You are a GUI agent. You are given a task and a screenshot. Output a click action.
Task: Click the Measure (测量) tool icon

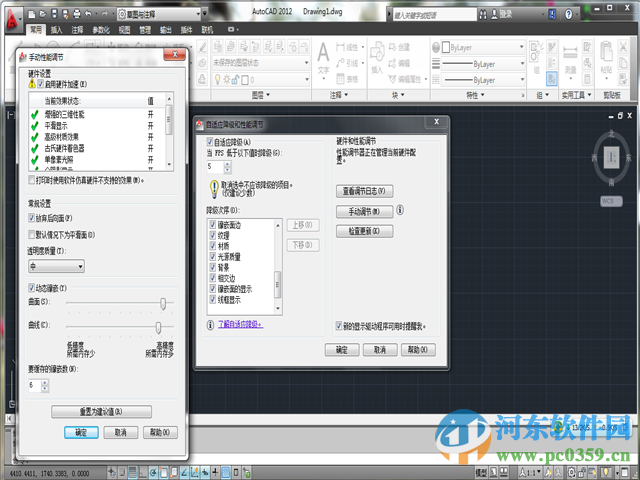click(570, 53)
